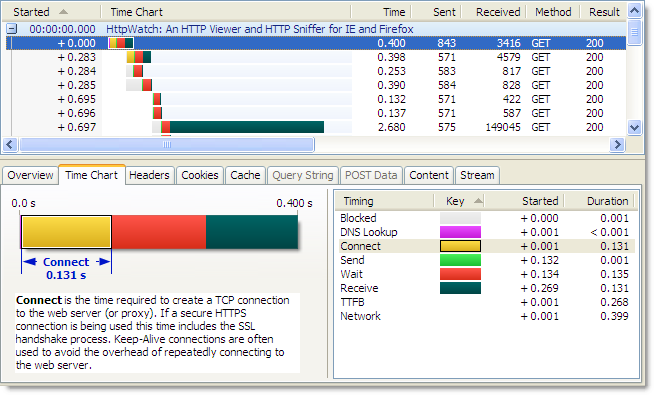Click the horizontal scroll right arrow
This screenshot has width=654, height=395.
(x=617, y=145)
